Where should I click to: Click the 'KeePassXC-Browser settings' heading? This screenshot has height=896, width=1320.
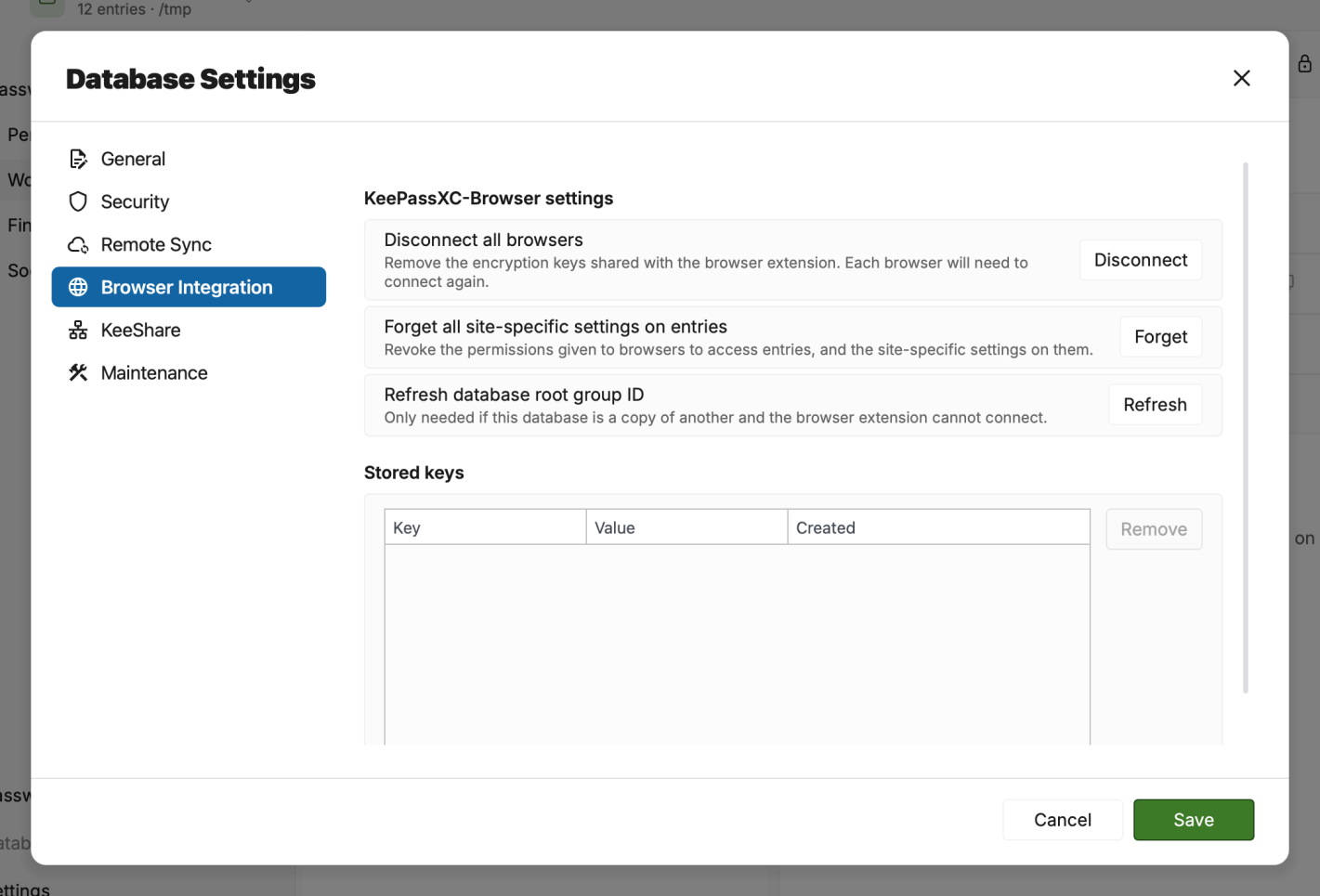[489, 199]
